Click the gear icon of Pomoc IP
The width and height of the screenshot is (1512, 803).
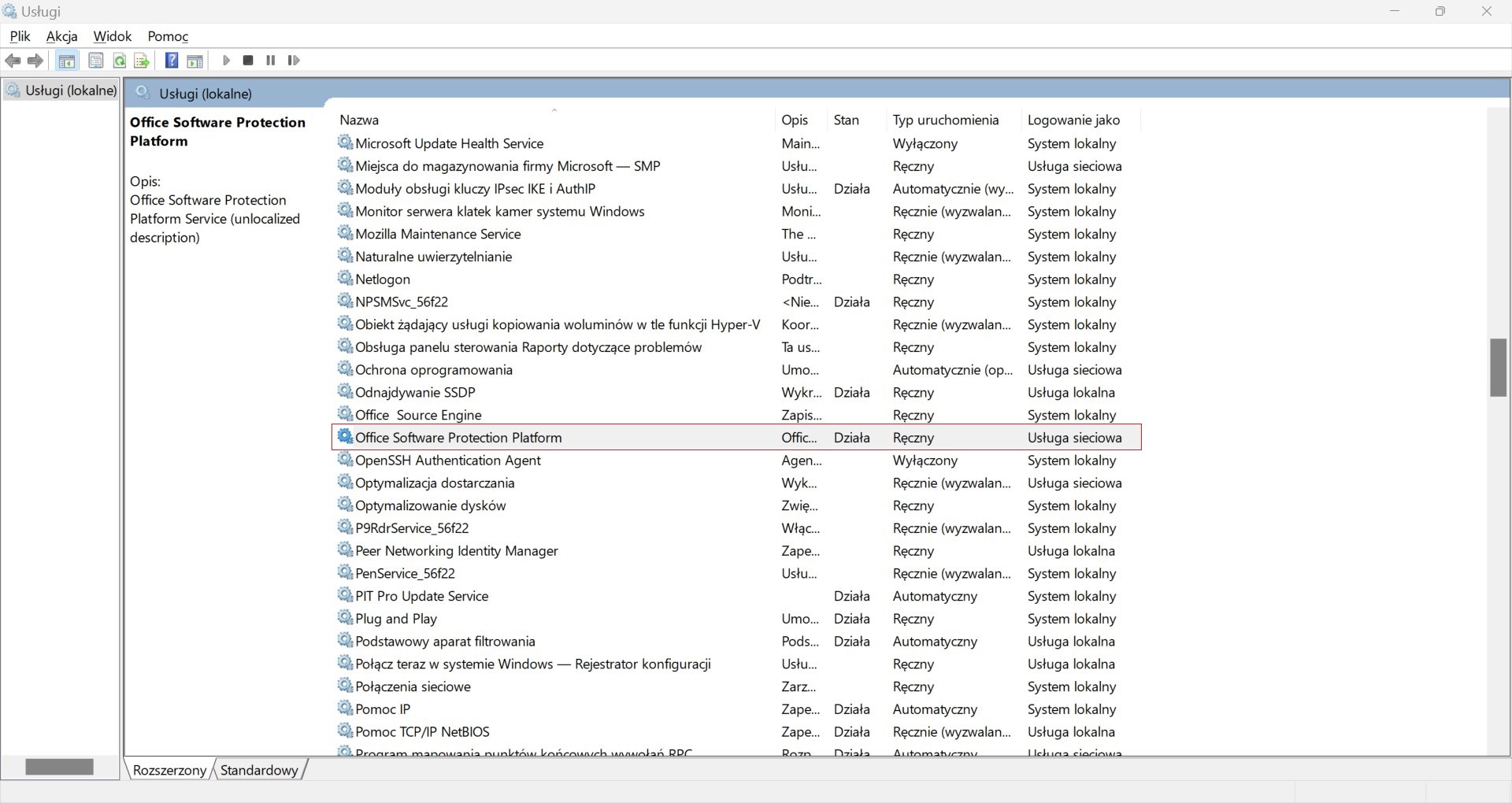[345, 708]
